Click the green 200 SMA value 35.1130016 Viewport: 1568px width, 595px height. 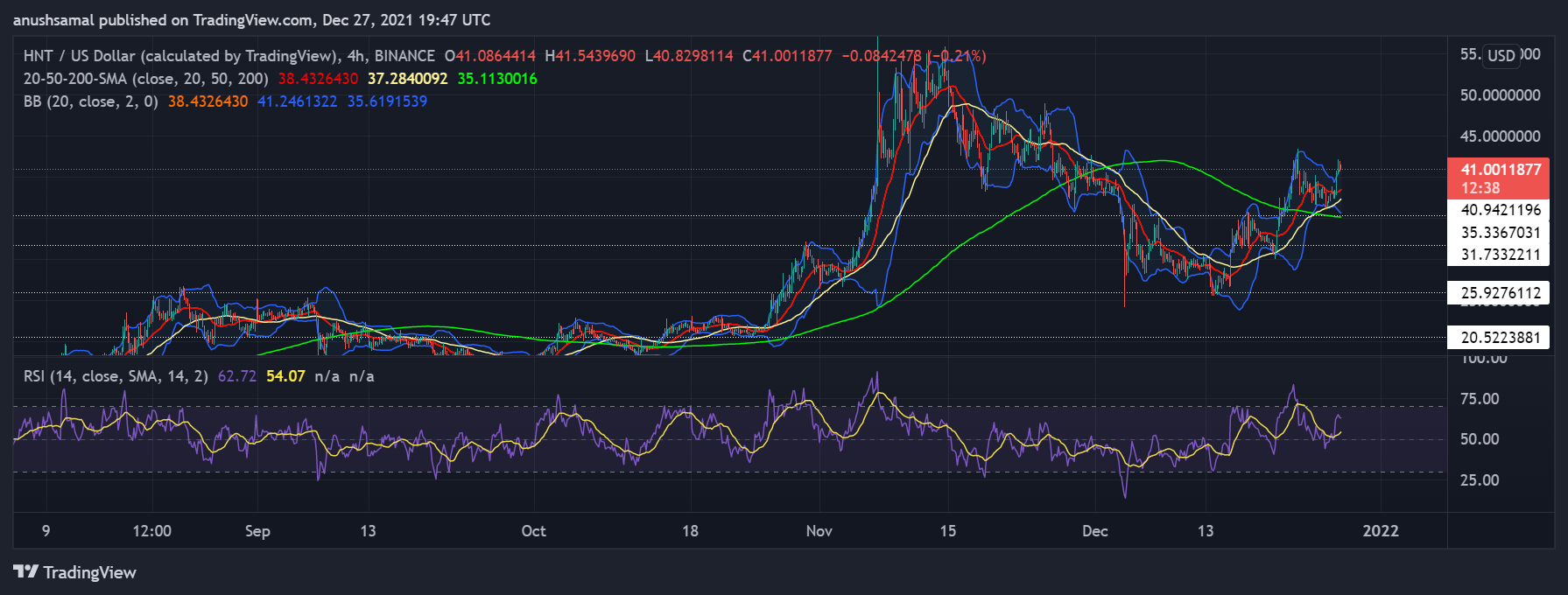click(x=497, y=79)
